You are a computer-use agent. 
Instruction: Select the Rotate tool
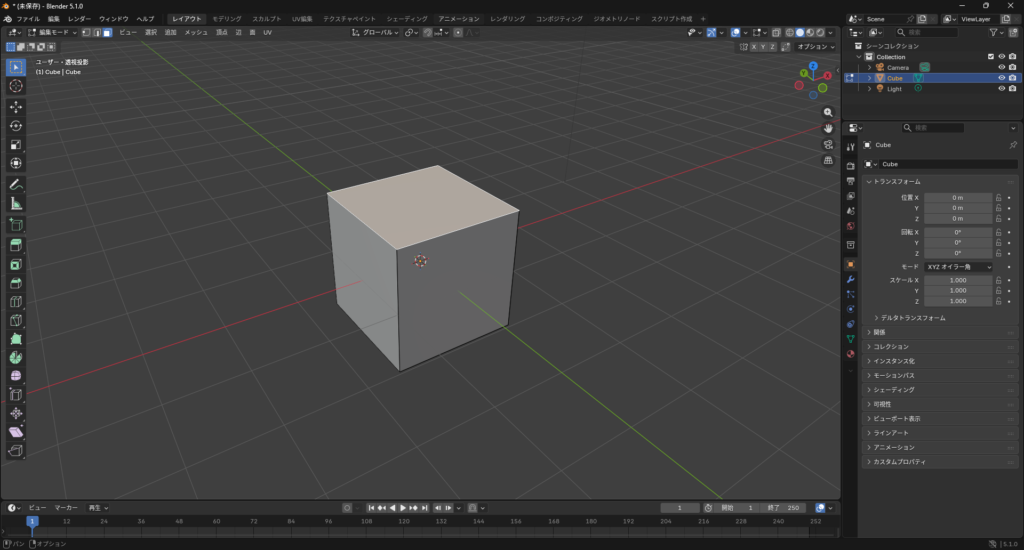click(16, 125)
